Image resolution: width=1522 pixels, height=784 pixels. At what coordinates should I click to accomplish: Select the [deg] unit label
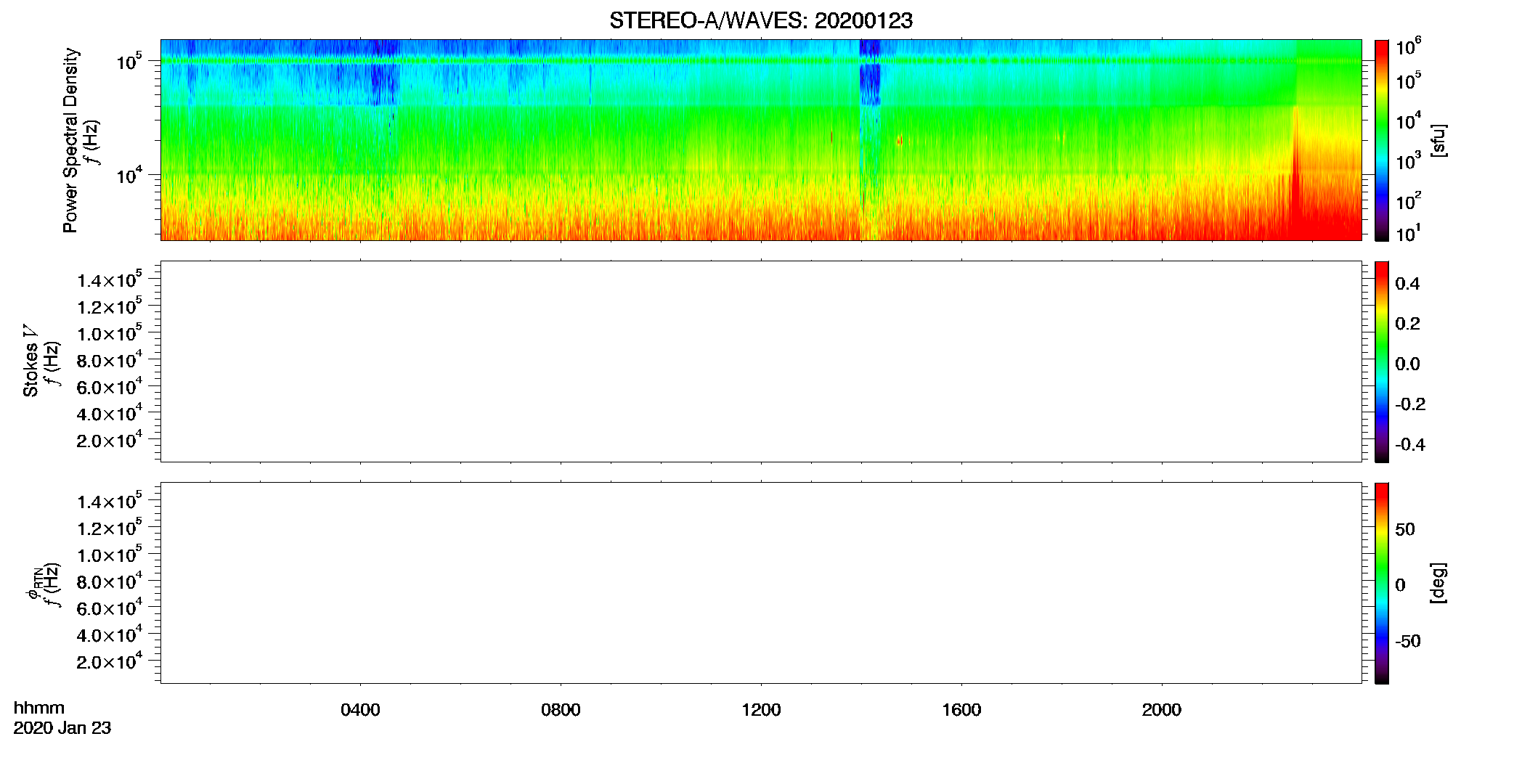(x=1438, y=583)
